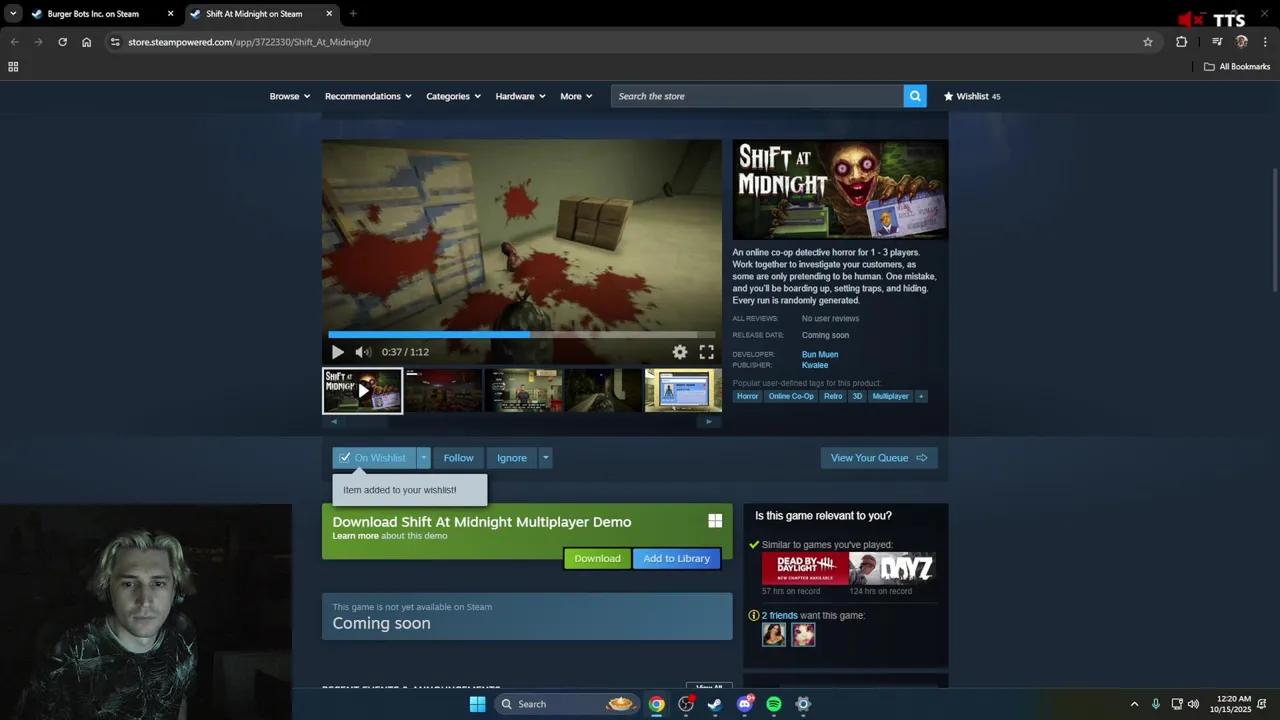
Task: Bookmark this page with the star
Action: pos(1148,42)
